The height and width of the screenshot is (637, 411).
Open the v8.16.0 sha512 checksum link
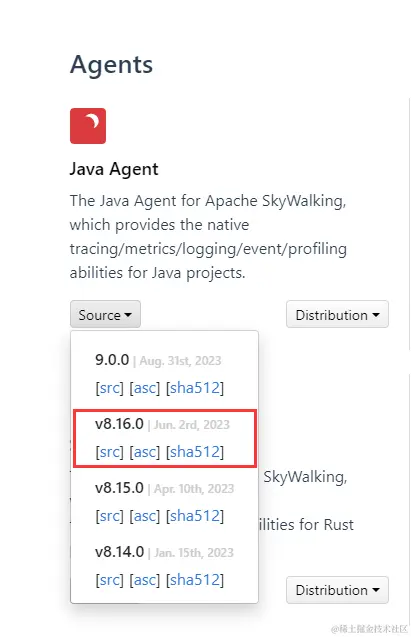click(195, 452)
